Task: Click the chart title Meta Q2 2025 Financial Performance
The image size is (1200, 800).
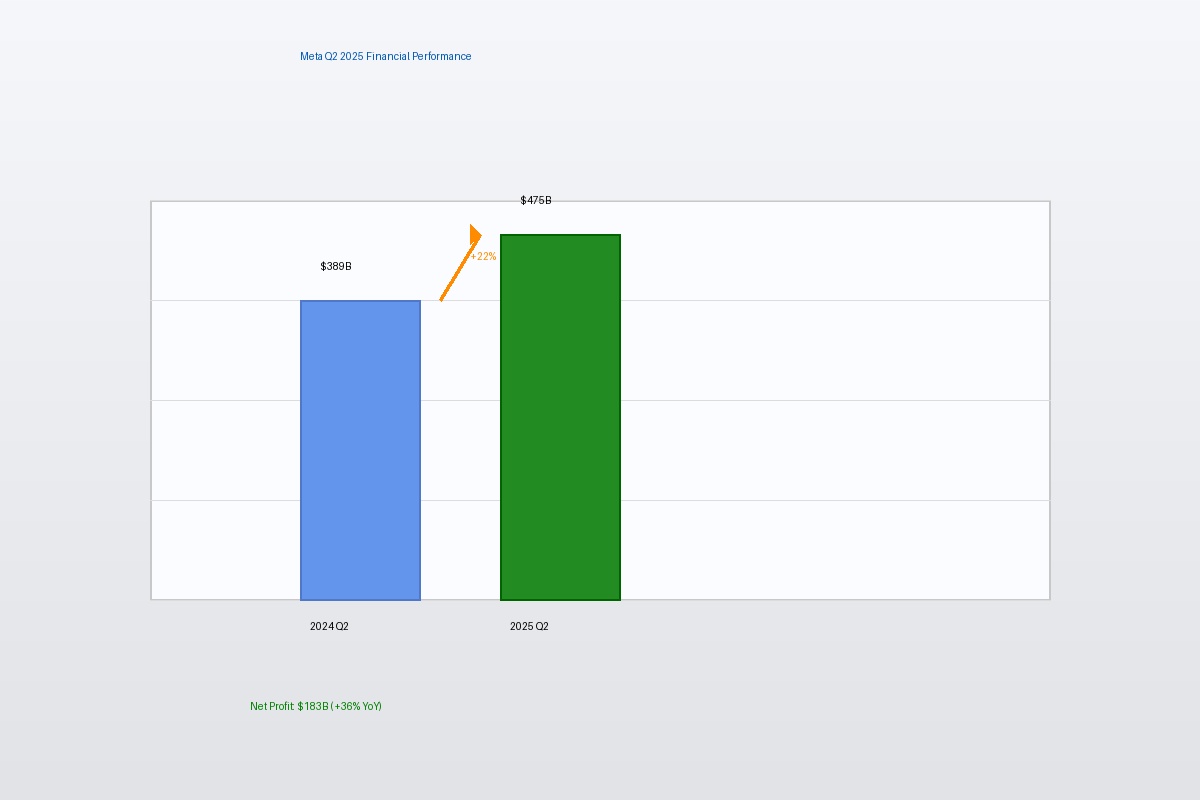Action: point(385,57)
